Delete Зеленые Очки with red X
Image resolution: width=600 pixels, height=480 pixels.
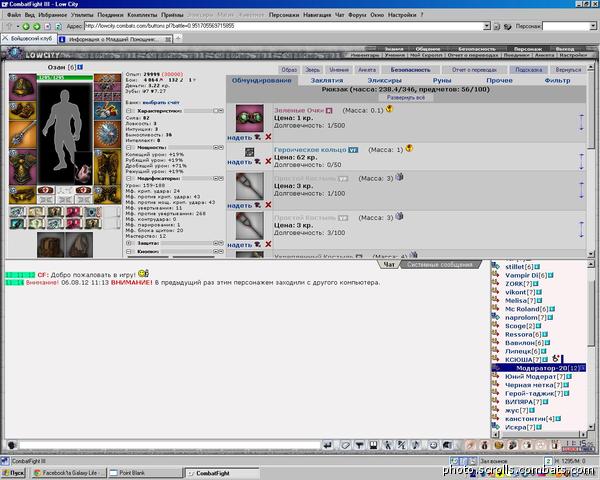point(268,137)
